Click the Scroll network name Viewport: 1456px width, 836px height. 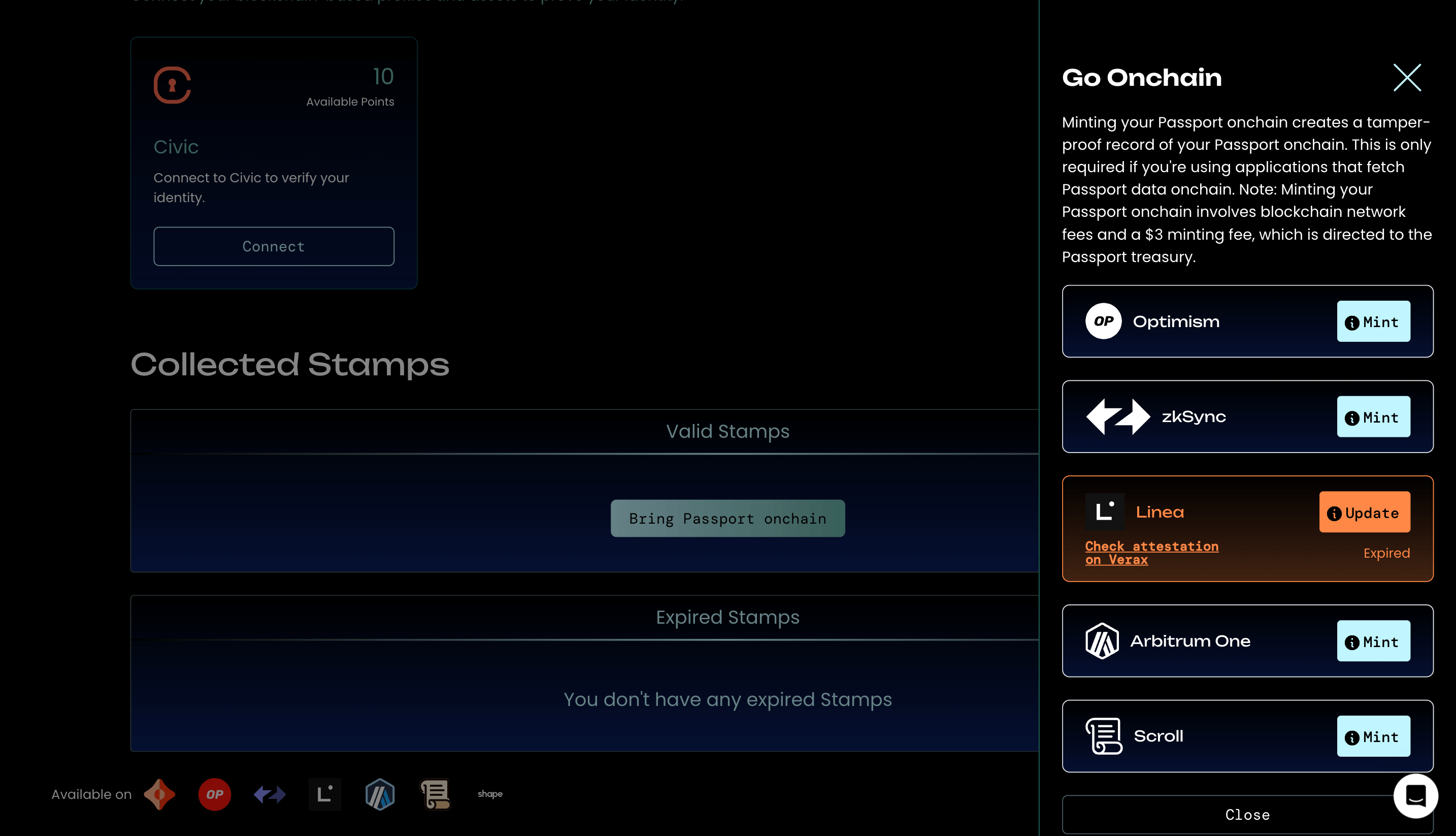click(1158, 736)
